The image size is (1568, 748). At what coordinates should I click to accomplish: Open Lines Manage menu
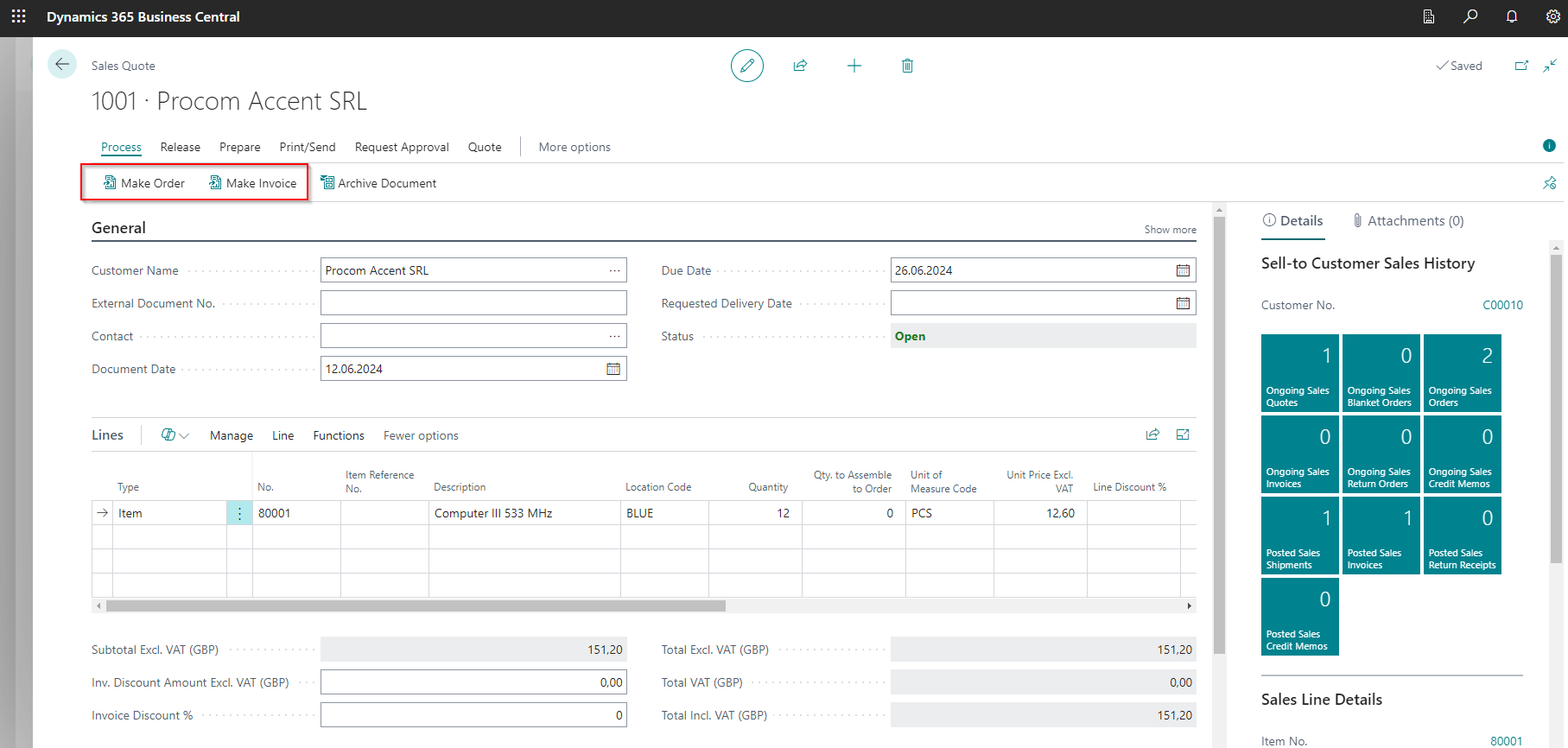[x=232, y=435]
